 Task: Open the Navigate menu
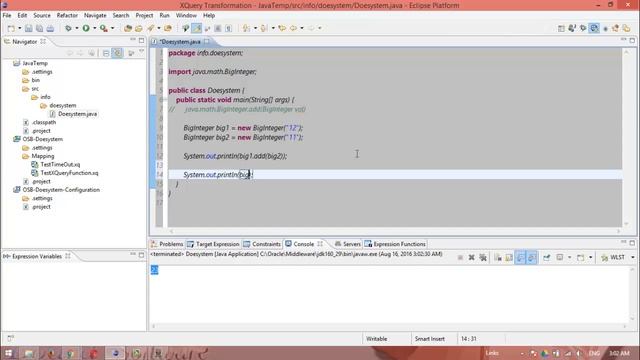point(95,15)
